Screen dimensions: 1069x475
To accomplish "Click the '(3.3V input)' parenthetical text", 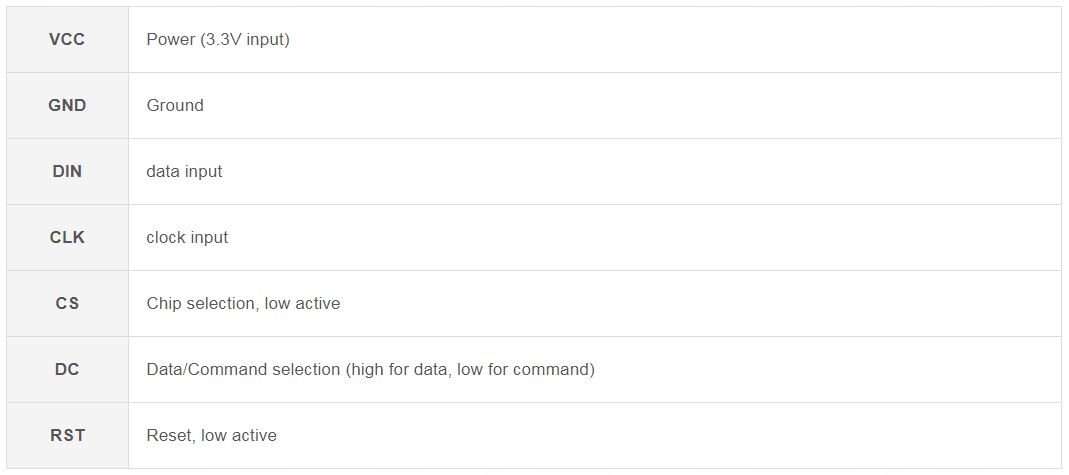I will [x=244, y=40].
